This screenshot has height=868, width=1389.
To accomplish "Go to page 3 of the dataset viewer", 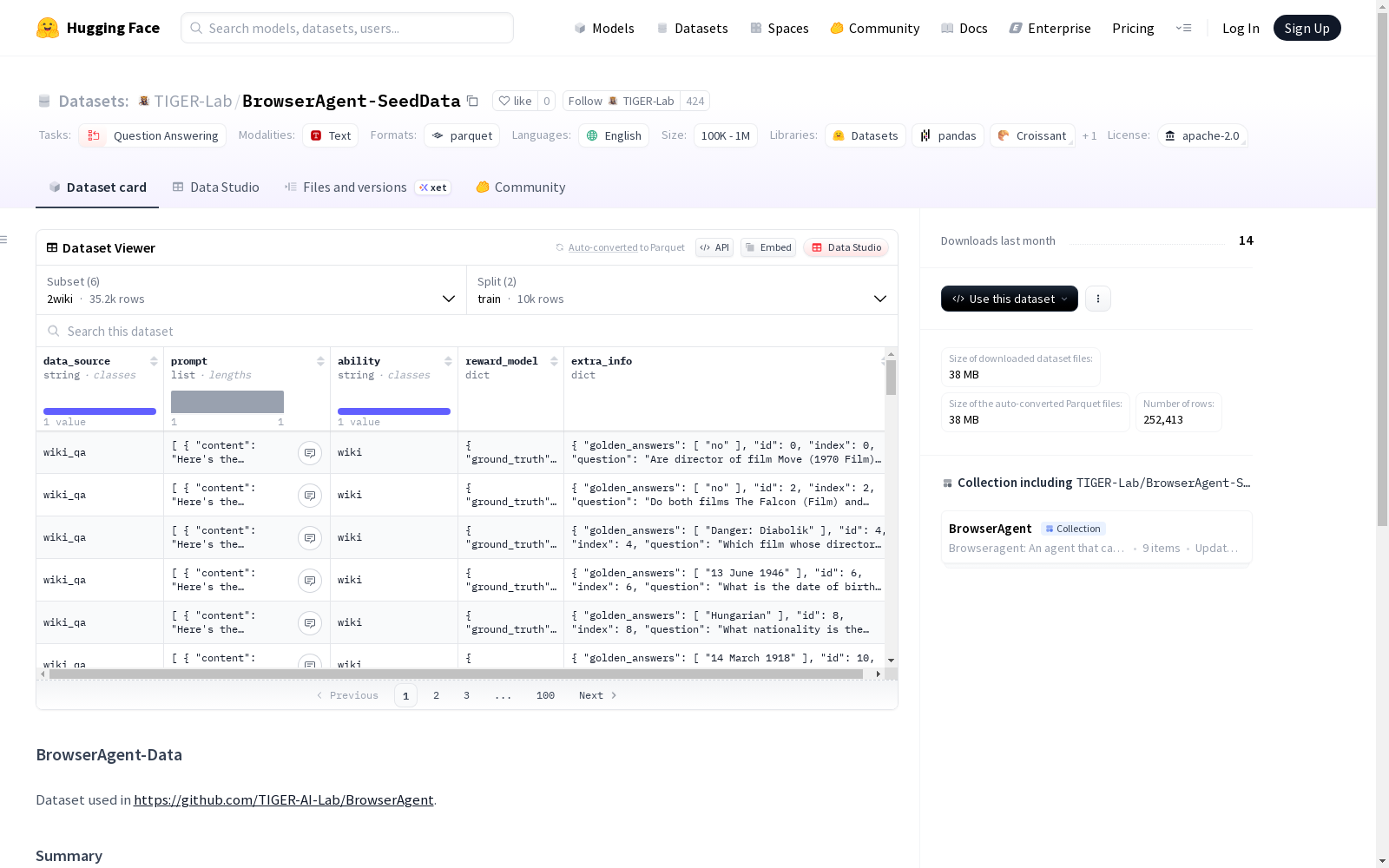I will (466, 695).
